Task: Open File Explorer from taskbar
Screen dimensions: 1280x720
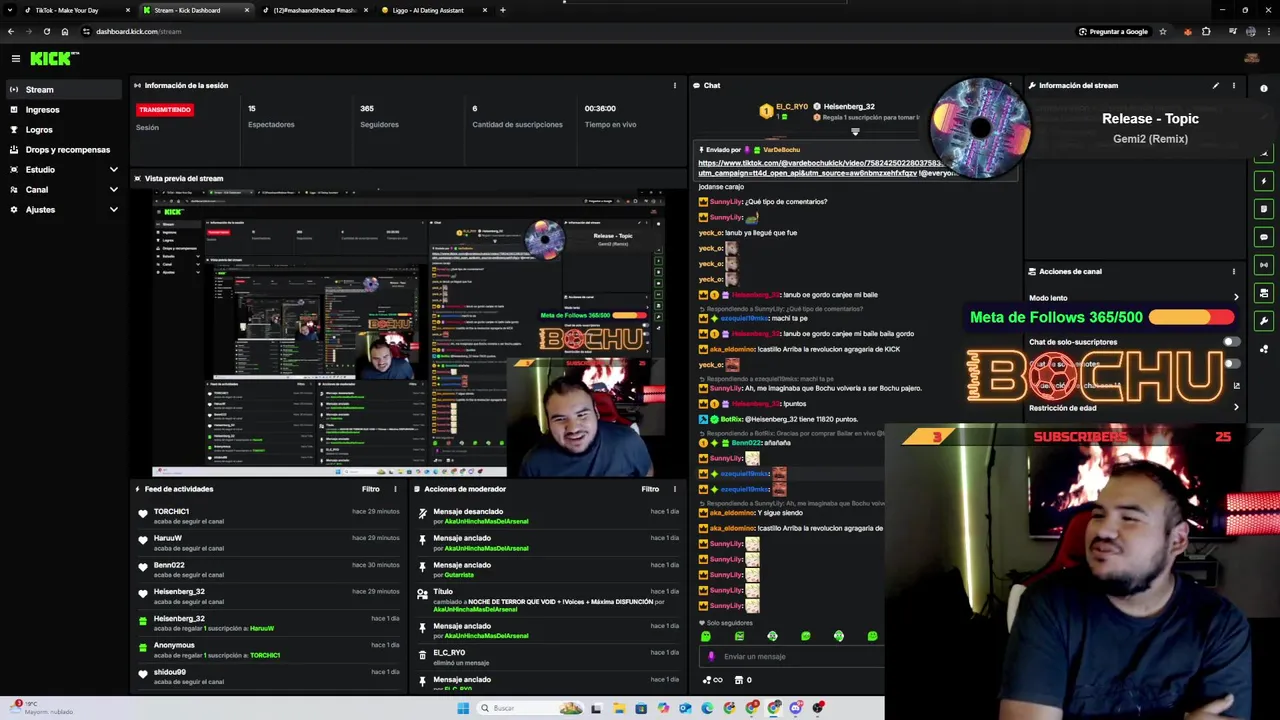Action: [619, 708]
